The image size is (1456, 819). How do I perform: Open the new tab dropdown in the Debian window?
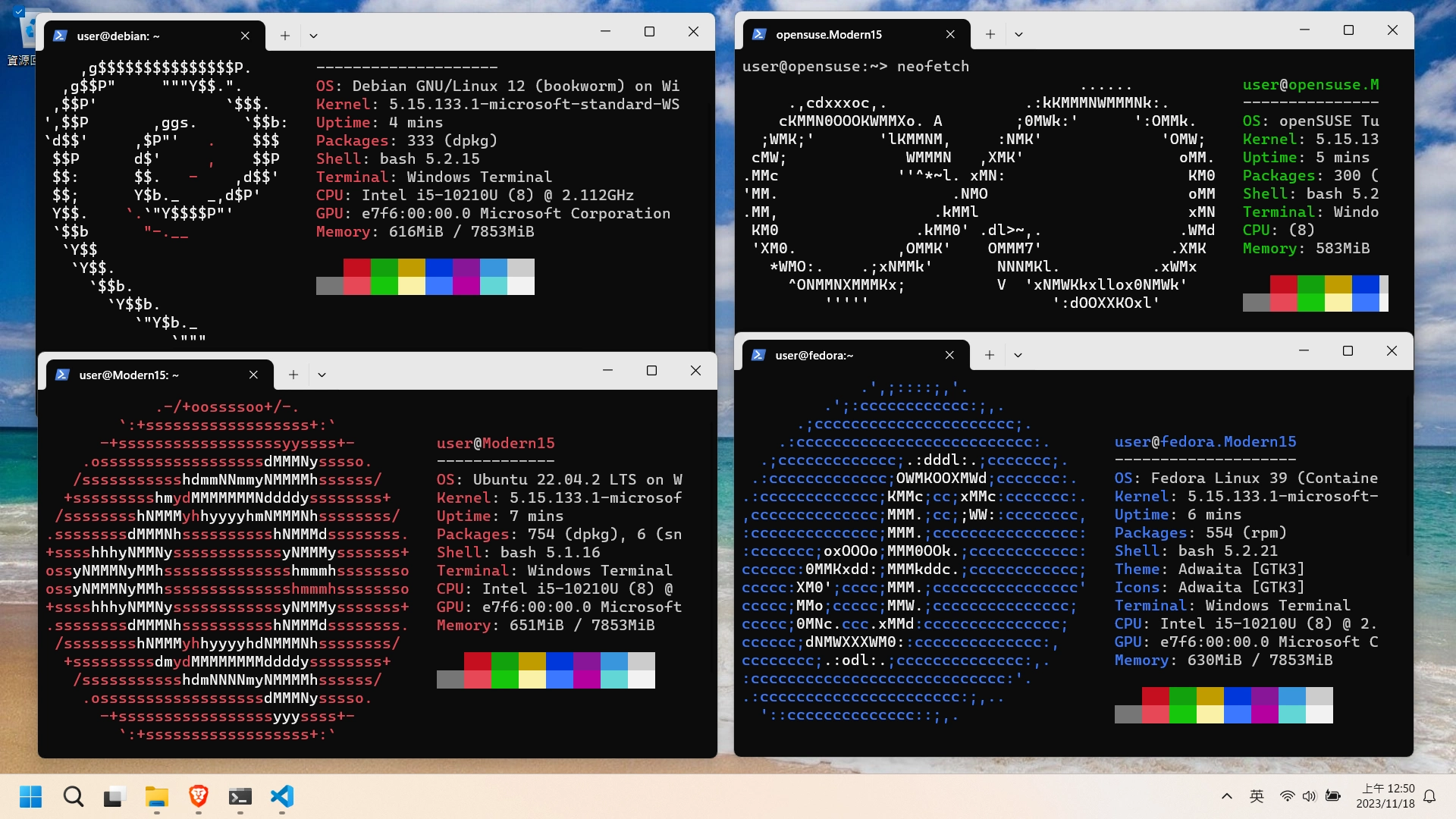point(314,35)
